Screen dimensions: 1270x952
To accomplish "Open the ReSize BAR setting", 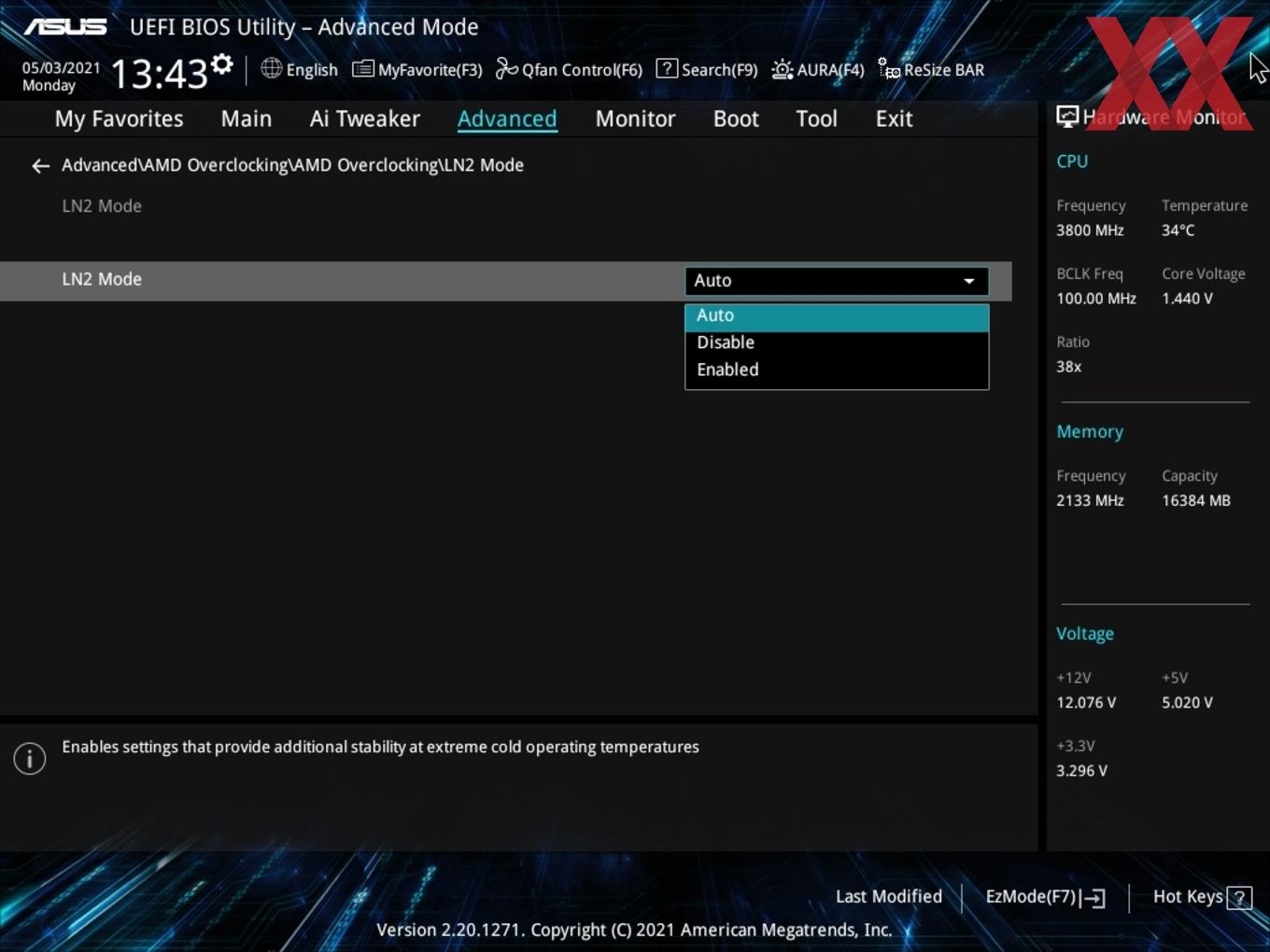I will point(931,69).
